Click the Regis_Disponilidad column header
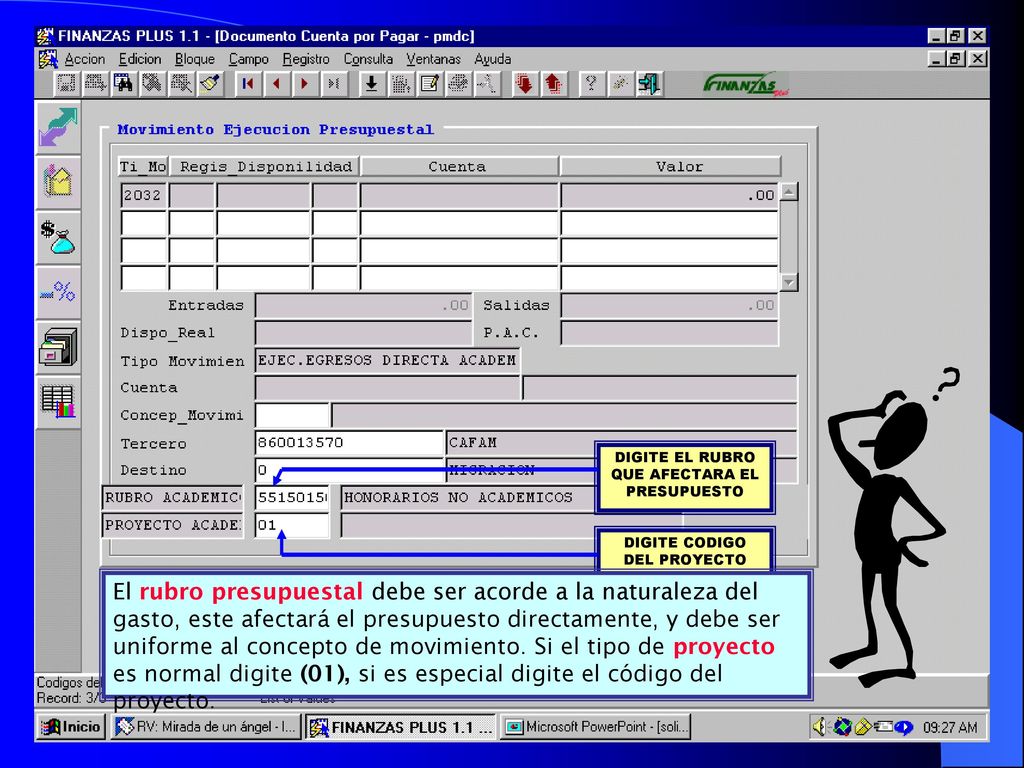 point(264,167)
